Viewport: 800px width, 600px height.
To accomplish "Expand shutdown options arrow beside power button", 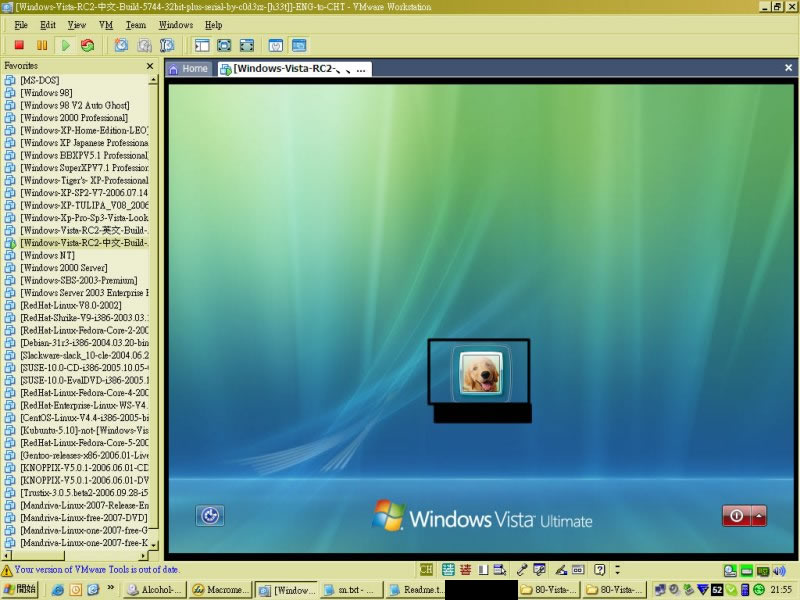I will (759, 516).
